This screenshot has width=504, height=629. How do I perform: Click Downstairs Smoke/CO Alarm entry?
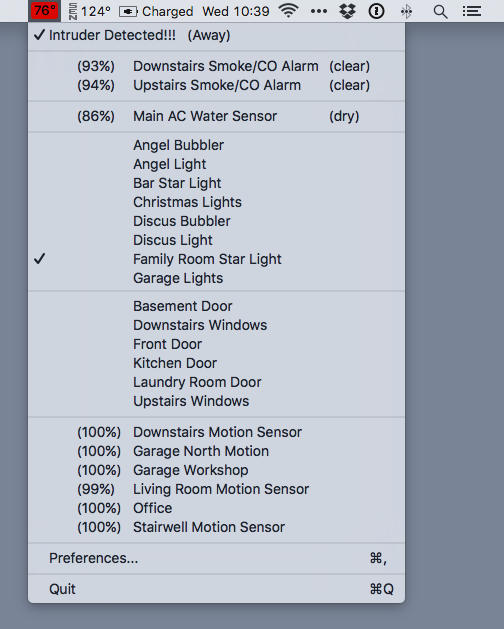(x=216, y=66)
